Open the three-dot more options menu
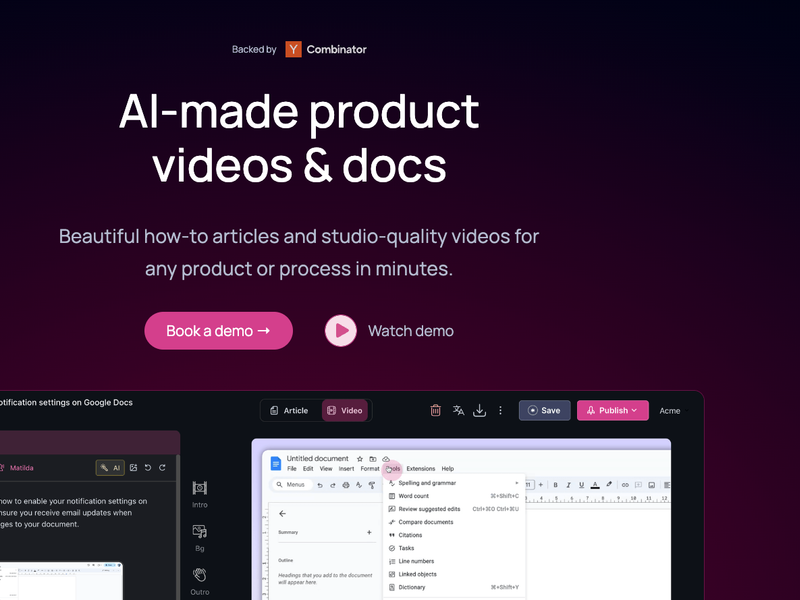Viewport: 800px width, 600px height. (501, 410)
